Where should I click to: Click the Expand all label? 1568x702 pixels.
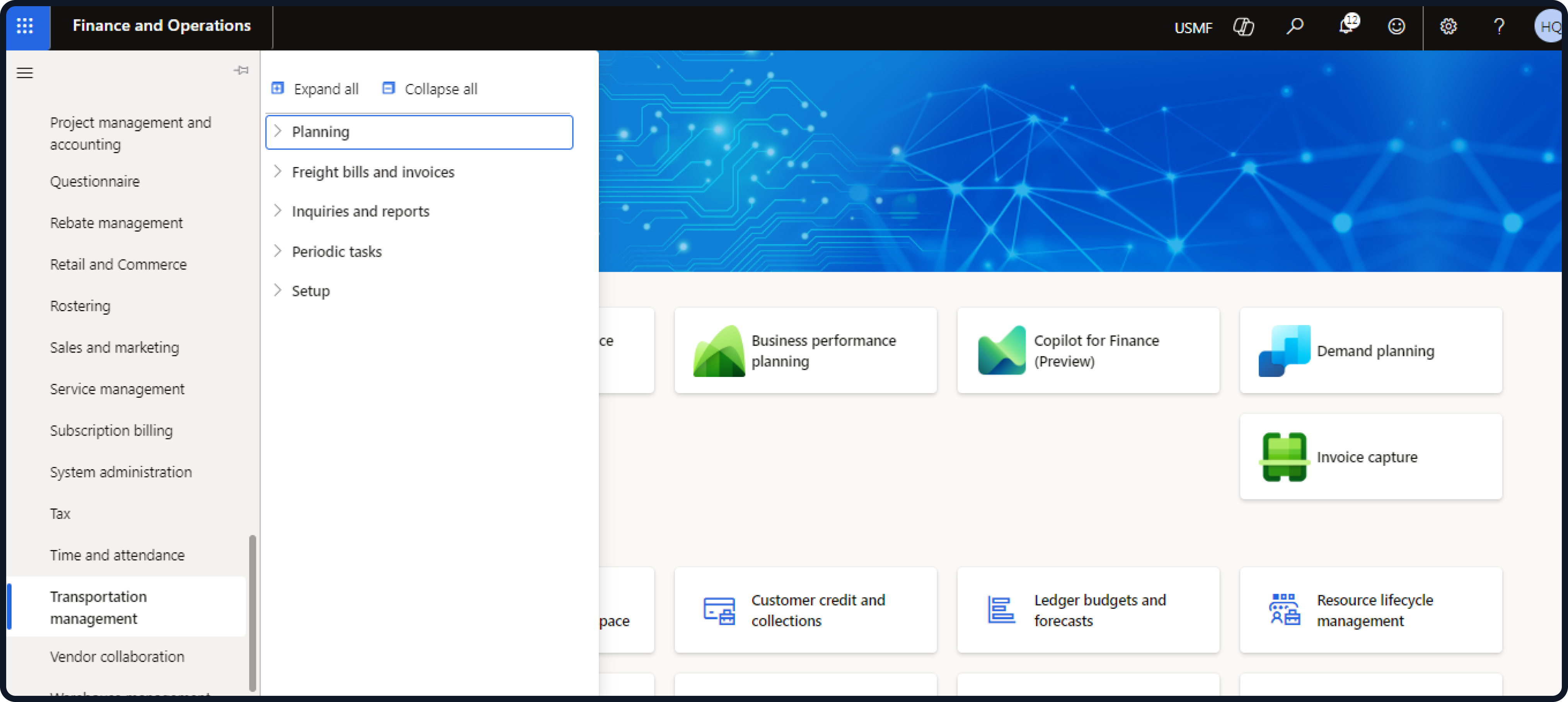tap(326, 89)
